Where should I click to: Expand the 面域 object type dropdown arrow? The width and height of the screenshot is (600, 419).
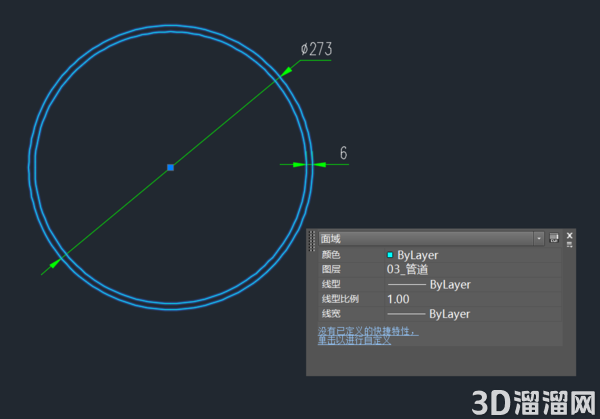[x=539, y=238]
